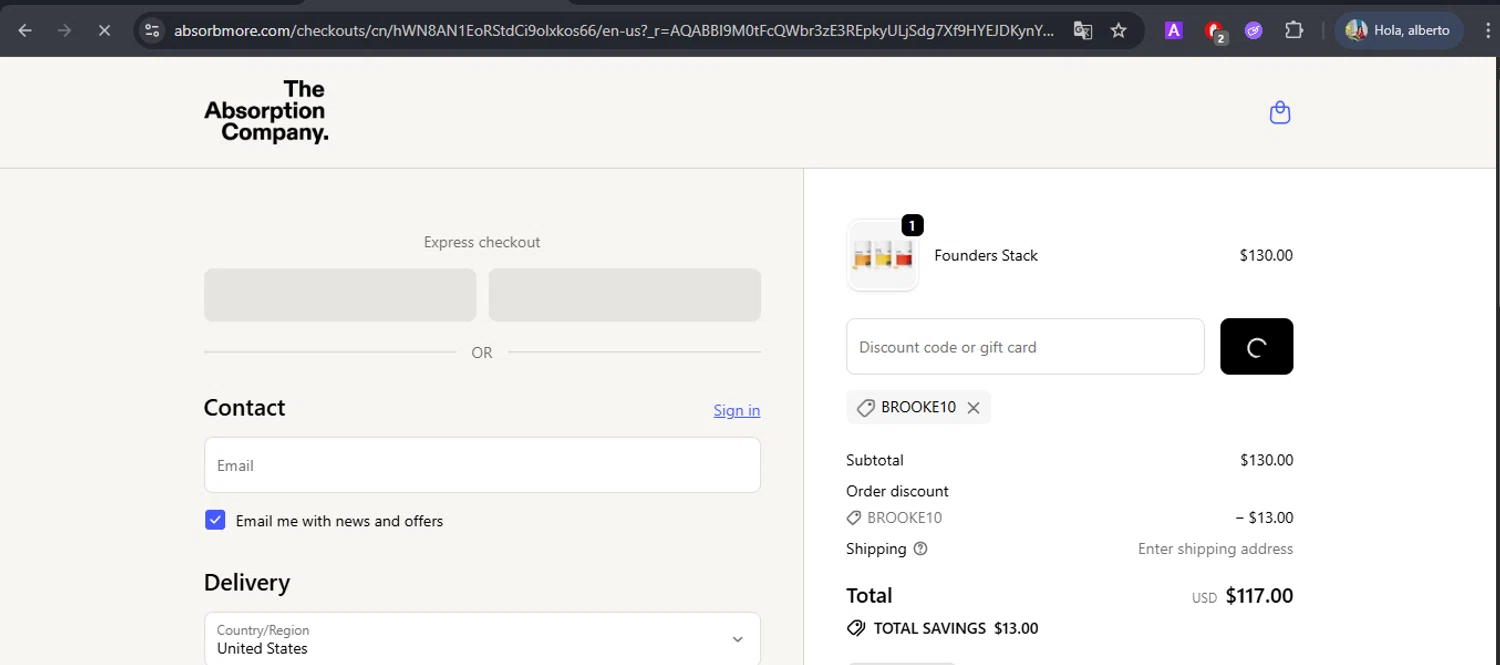The height and width of the screenshot is (665, 1500).
Task: Focus the Email input field
Action: (x=482, y=465)
